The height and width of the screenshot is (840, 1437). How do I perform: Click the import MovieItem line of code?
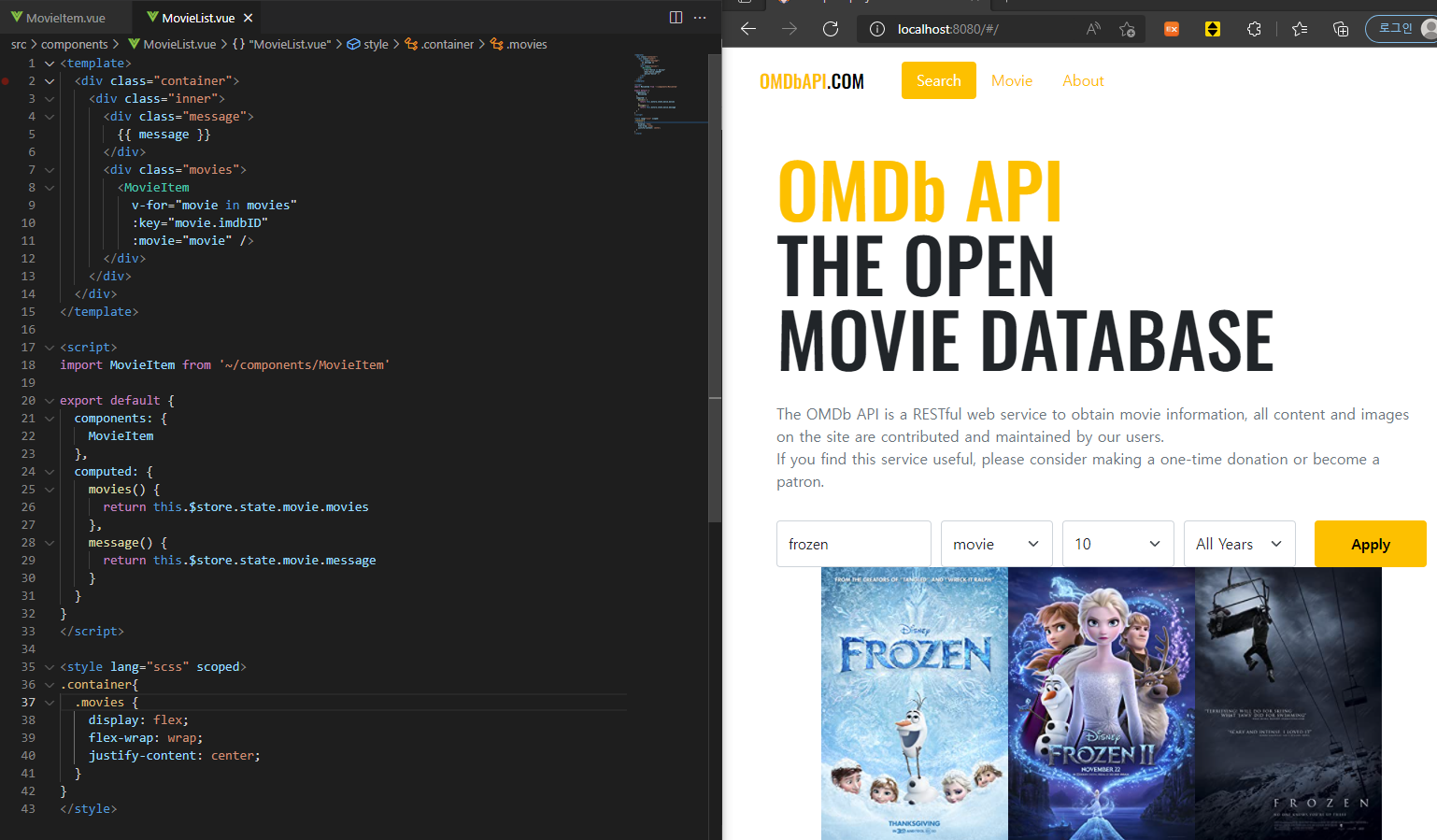224,365
